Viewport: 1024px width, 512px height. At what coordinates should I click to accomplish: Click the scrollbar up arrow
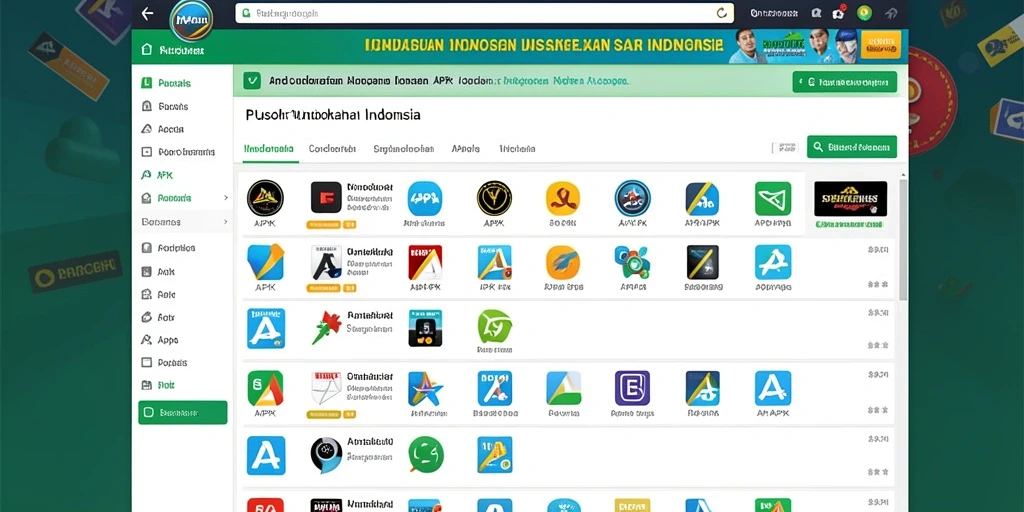coord(903,175)
